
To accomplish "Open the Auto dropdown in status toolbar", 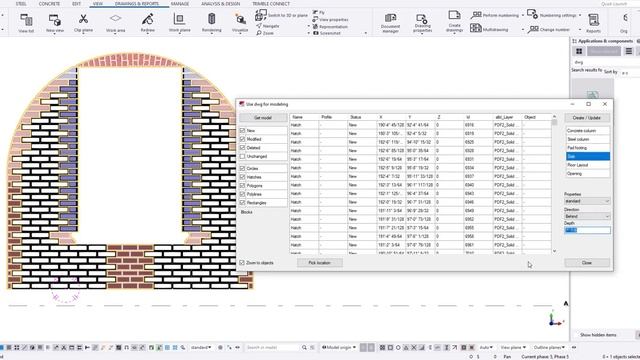I will tap(486, 347).
